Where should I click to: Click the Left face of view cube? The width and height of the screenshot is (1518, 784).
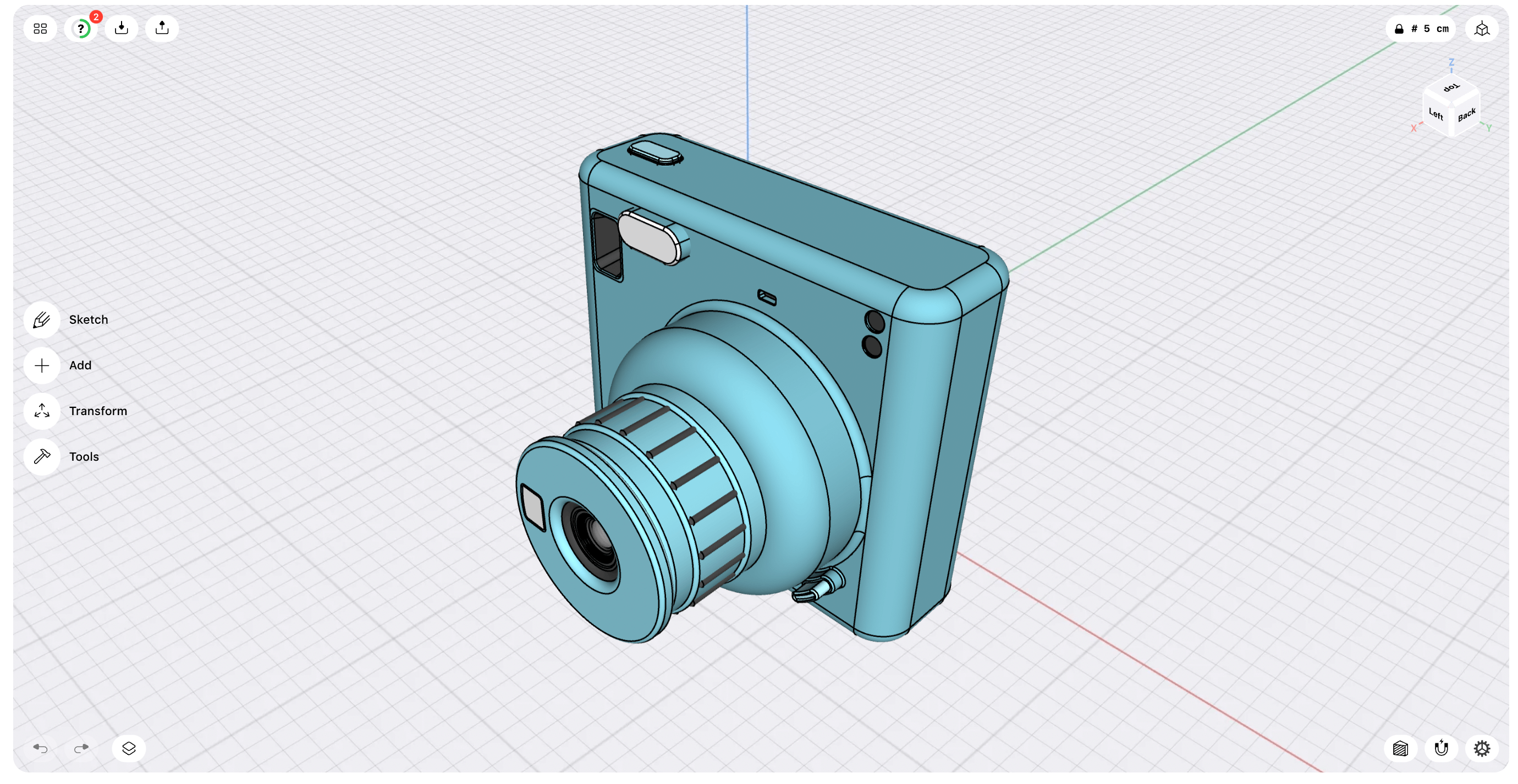[1436, 114]
